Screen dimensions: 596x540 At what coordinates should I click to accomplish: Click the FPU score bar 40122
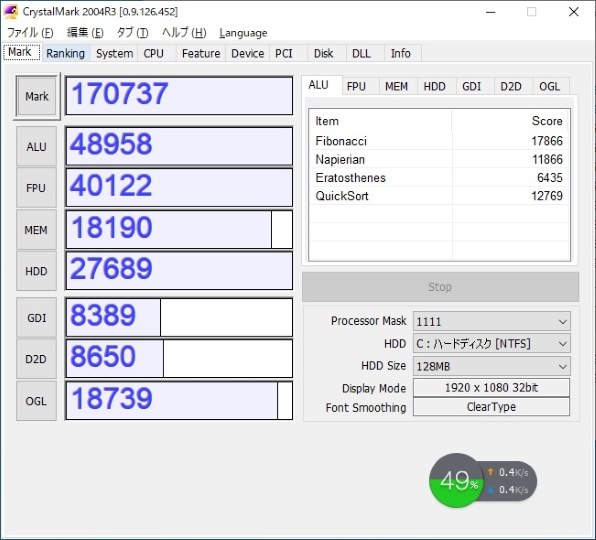pyautogui.click(x=179, y=188)
